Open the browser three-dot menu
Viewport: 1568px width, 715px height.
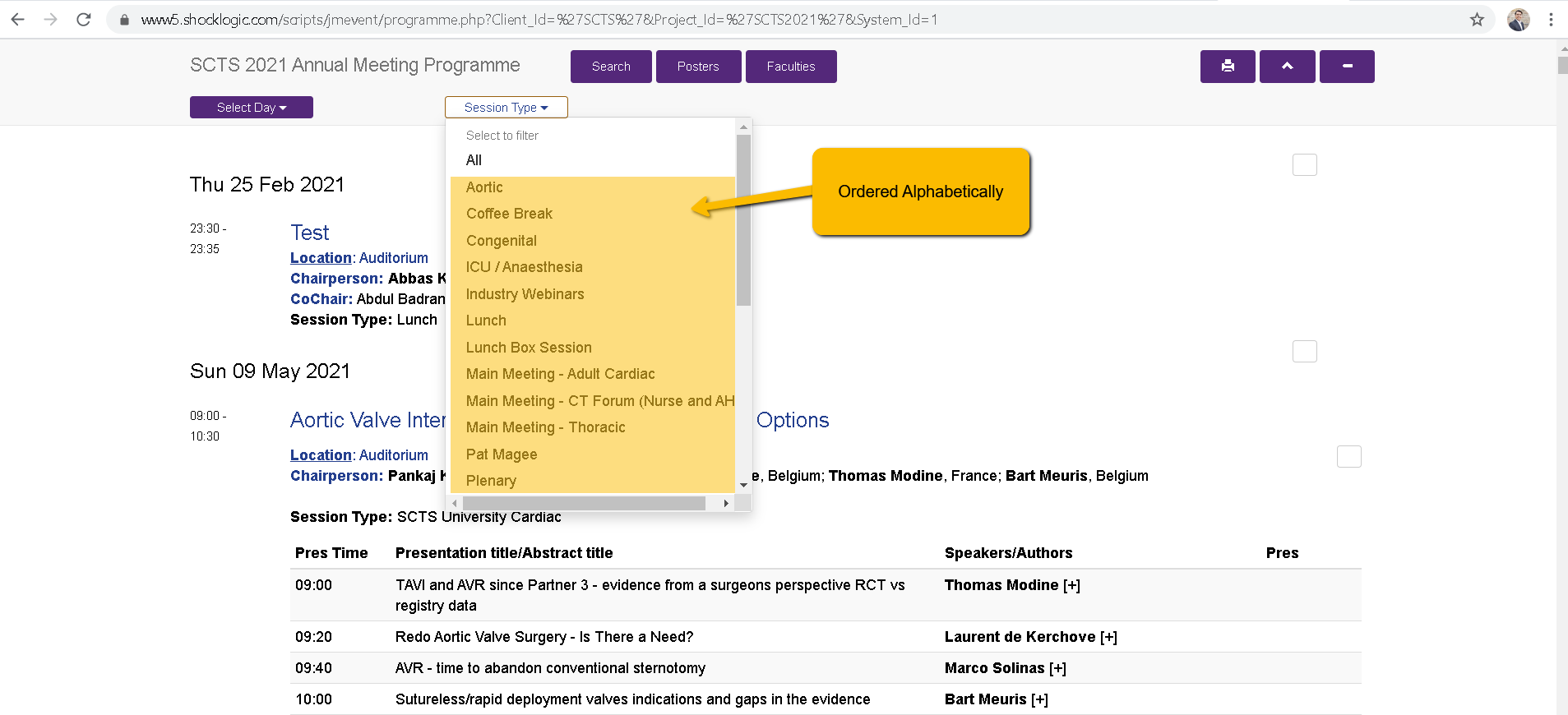coord(1551,20)
